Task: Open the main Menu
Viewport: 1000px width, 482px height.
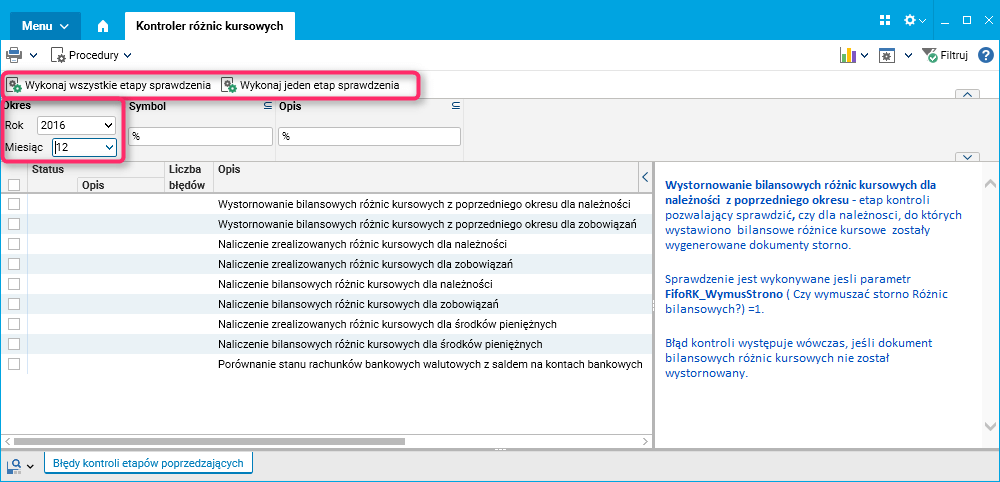Action: pos(44,25)
